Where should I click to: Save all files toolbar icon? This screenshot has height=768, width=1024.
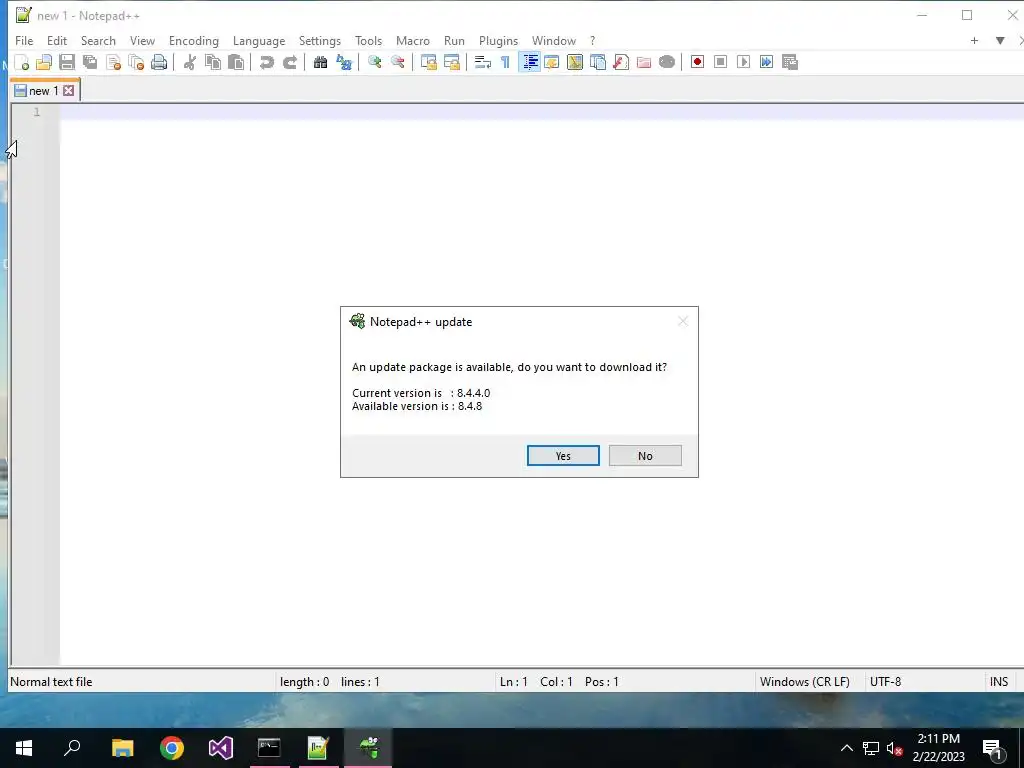(90, 62)
